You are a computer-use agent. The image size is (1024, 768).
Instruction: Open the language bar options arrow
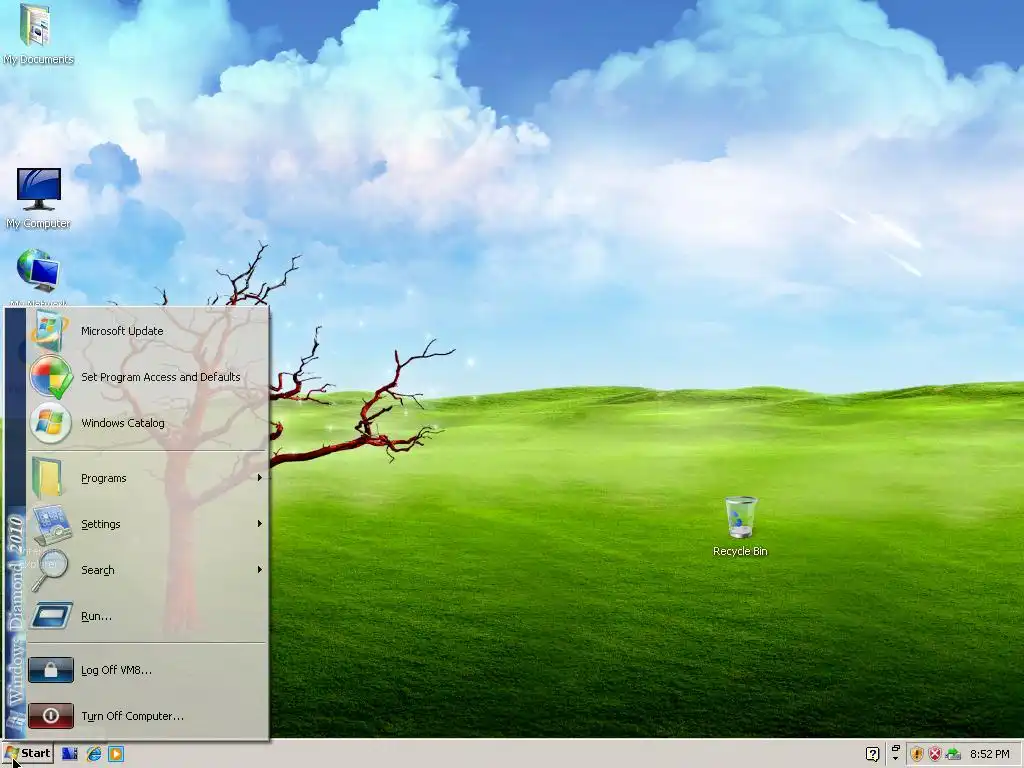pyautogui.click(x=895, y=759)
